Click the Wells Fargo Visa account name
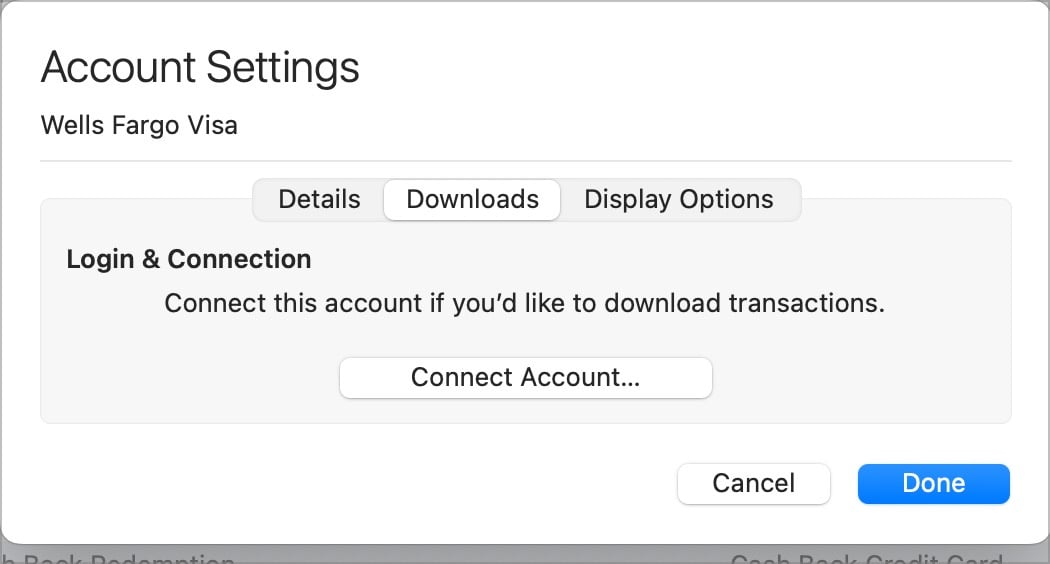Viewport: 1050px width, 564px height. 139,125
